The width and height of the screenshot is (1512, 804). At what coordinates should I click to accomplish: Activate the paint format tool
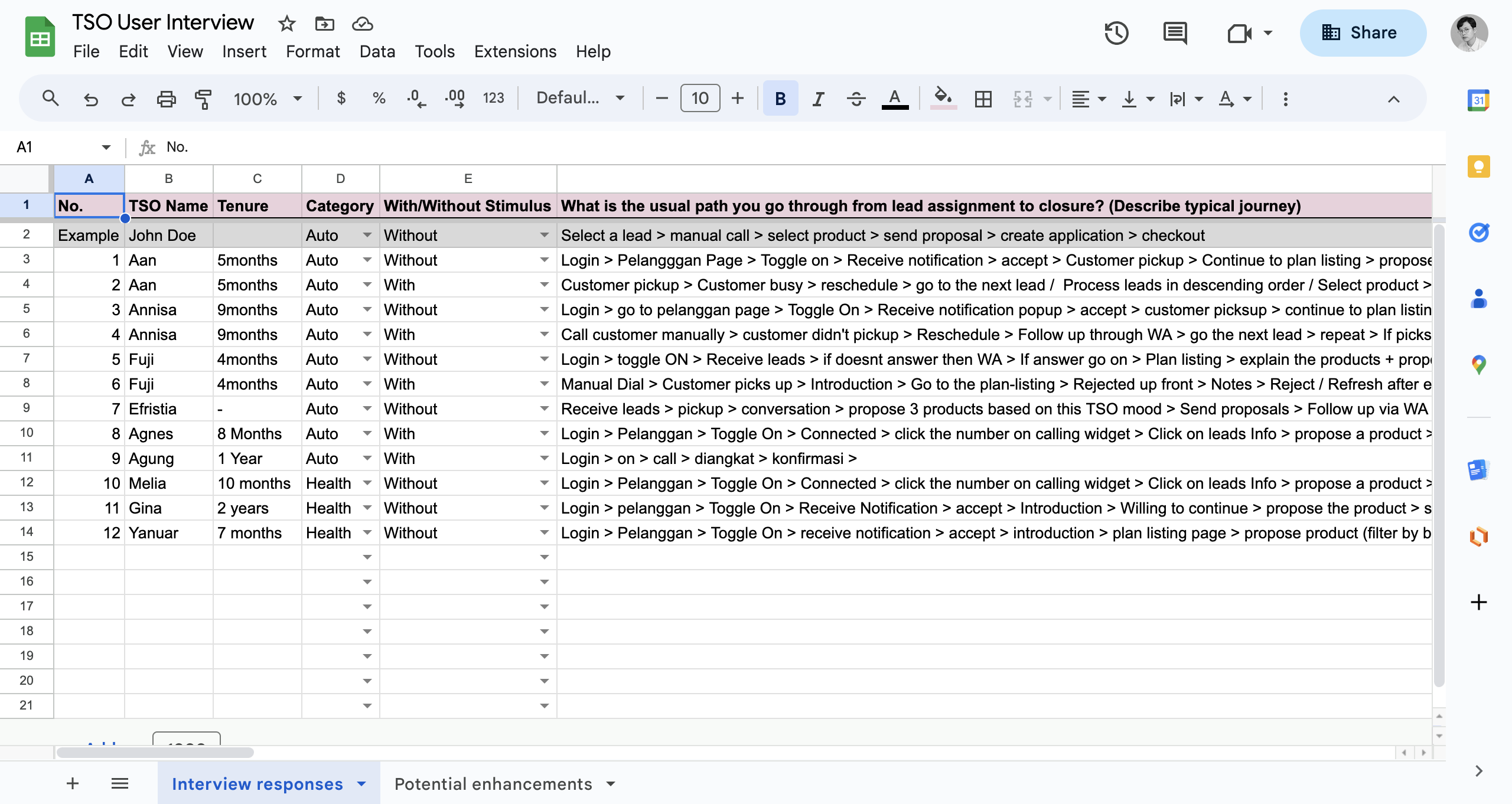[203, 99]
